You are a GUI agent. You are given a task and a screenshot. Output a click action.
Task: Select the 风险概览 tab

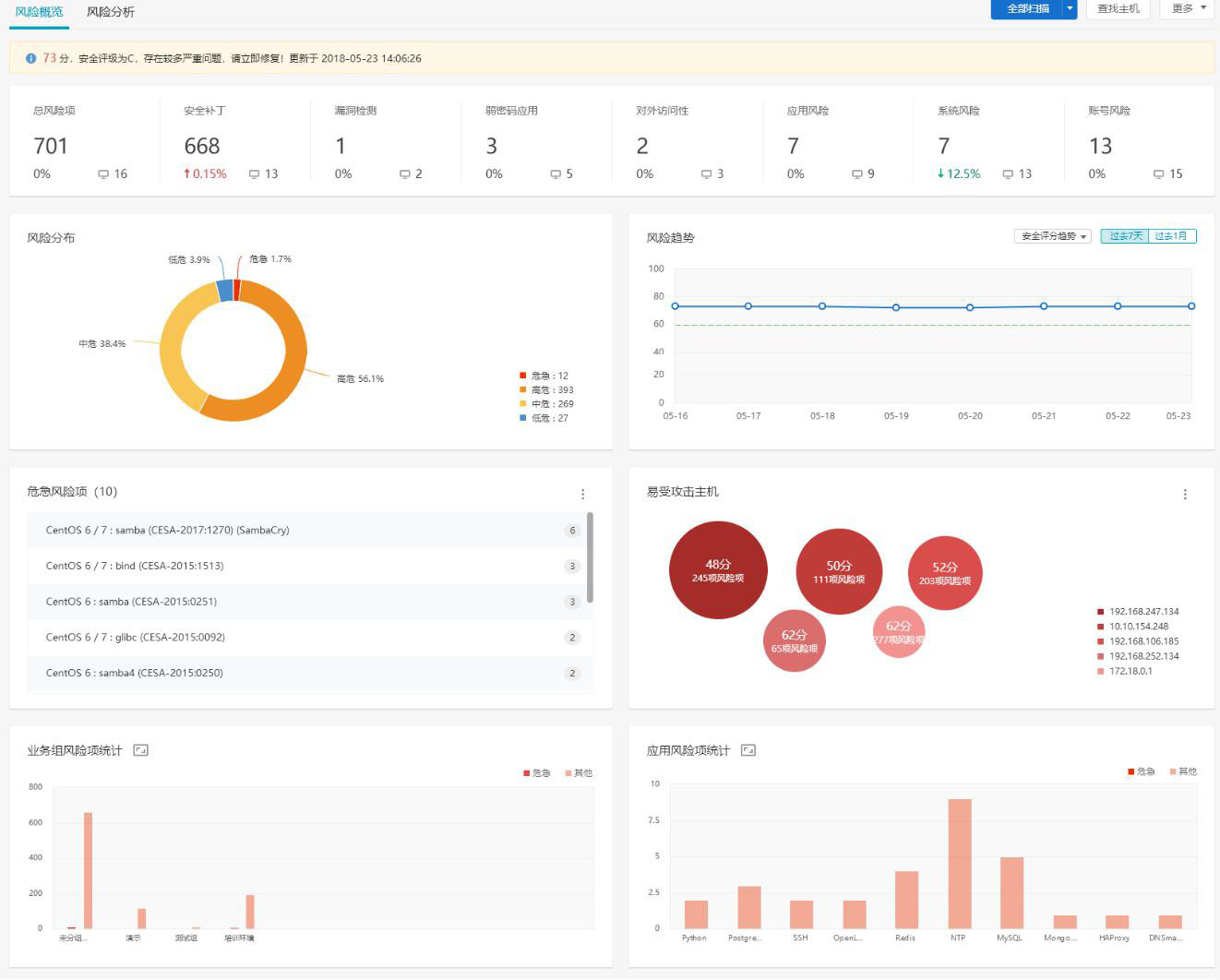[x=39, y=12]
